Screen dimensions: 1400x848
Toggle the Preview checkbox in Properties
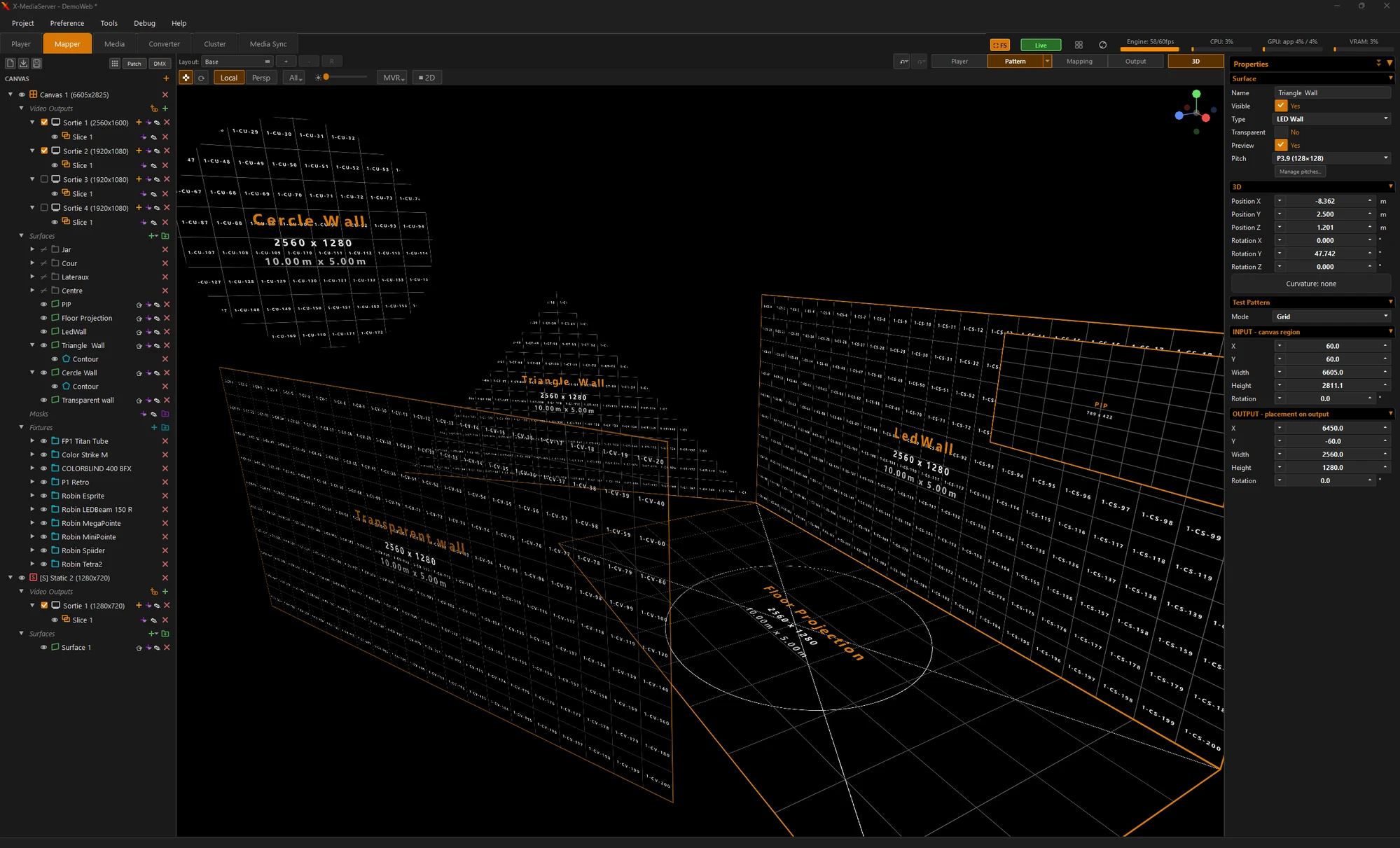[1281, 145]
